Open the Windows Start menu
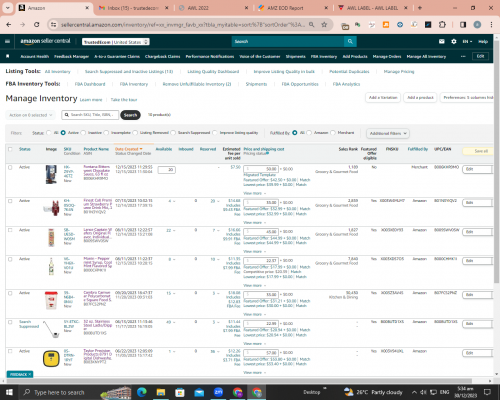 point(9,392)
